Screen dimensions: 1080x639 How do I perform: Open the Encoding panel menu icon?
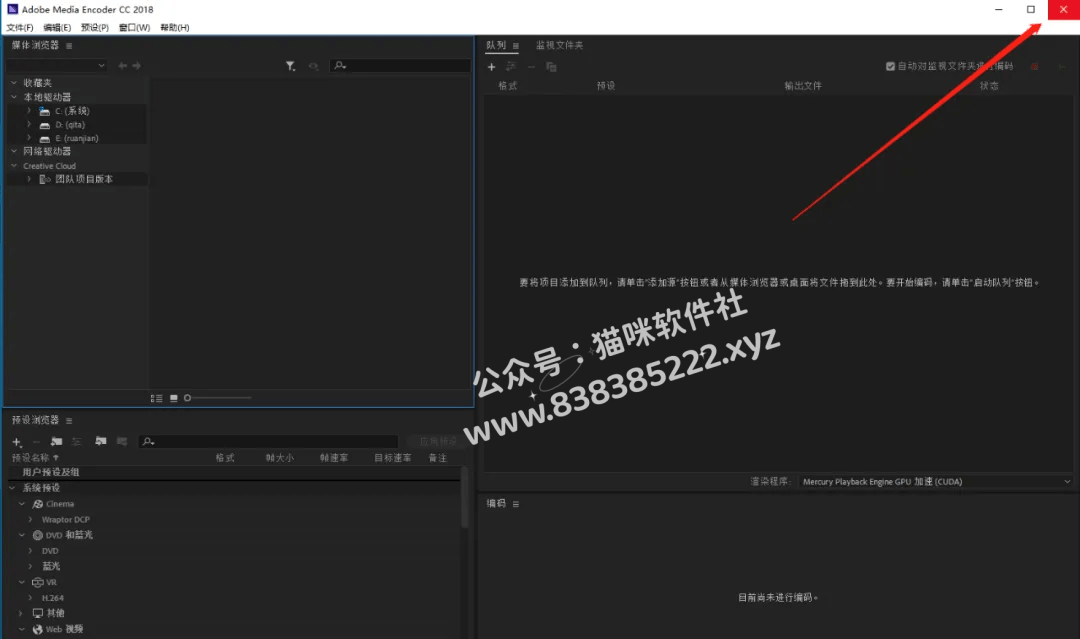515,504
